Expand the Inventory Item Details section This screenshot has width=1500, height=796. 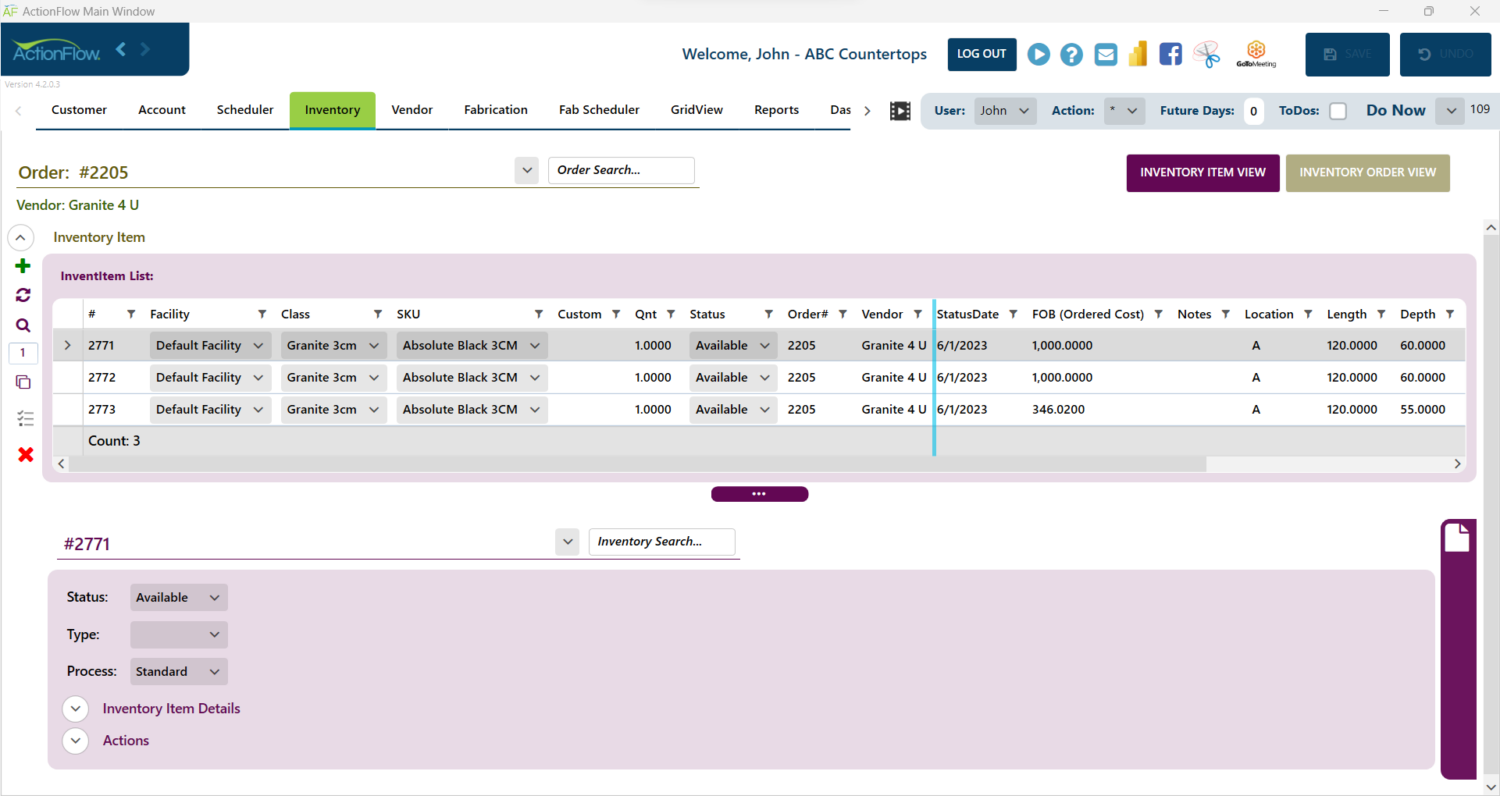(75, 708)
